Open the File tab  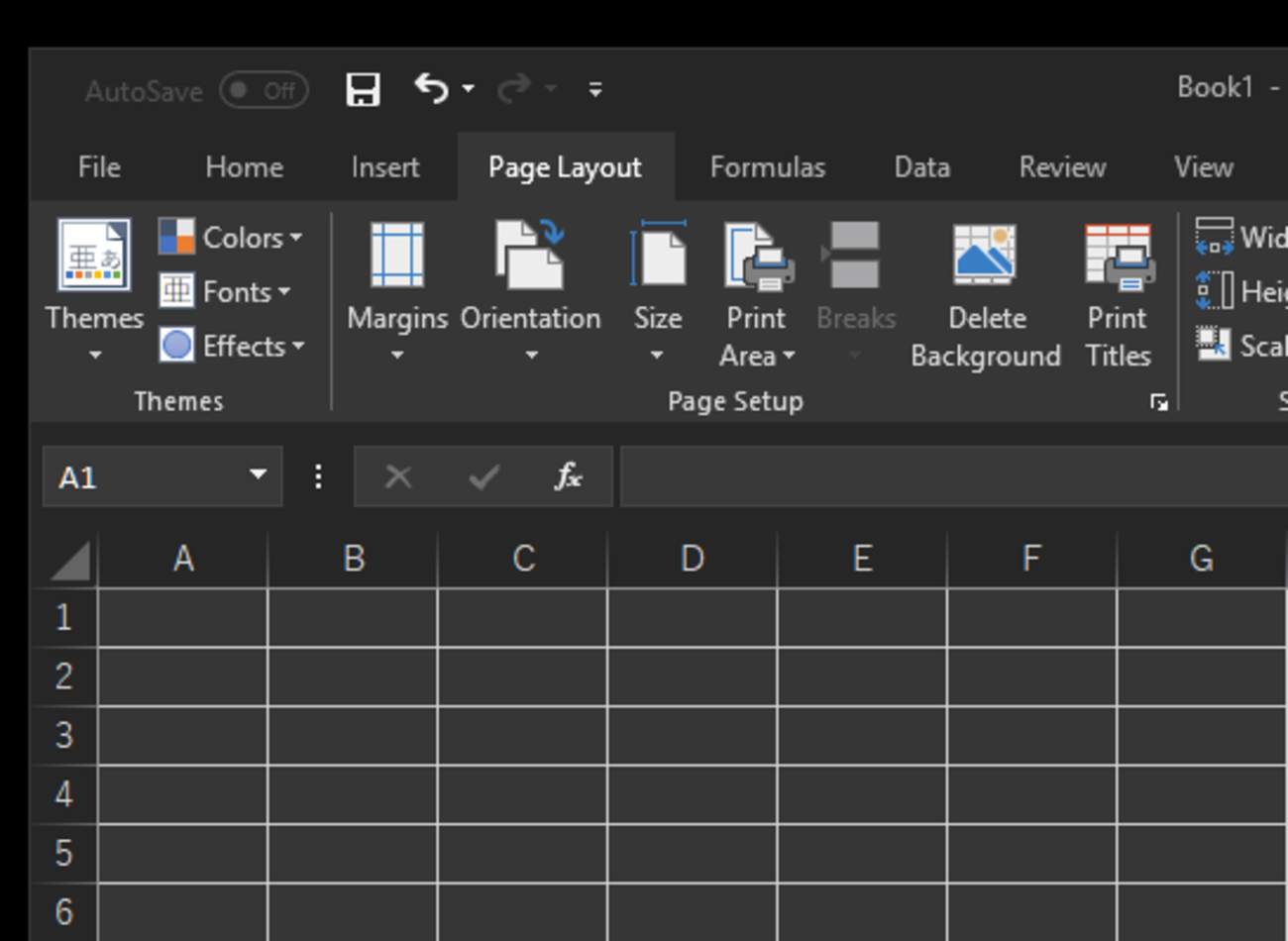click(99, 167)
